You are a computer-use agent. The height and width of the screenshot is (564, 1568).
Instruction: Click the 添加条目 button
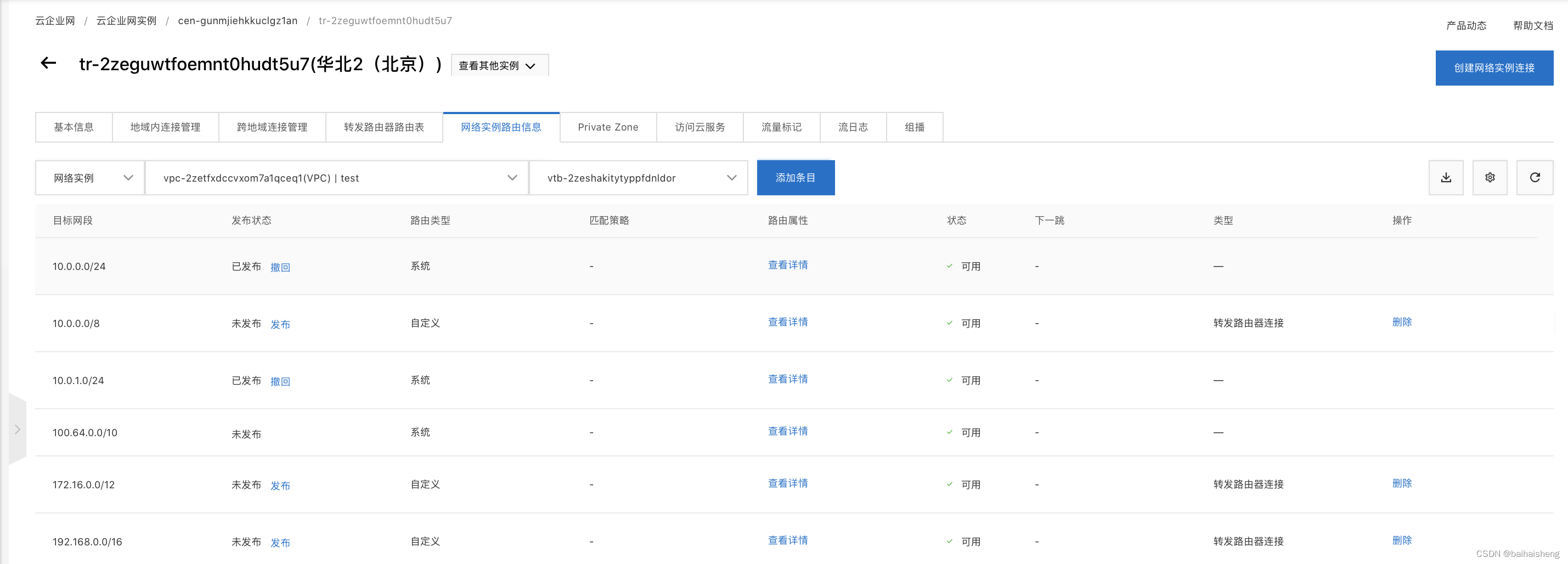pyautogui.click(x=796, y=177)
